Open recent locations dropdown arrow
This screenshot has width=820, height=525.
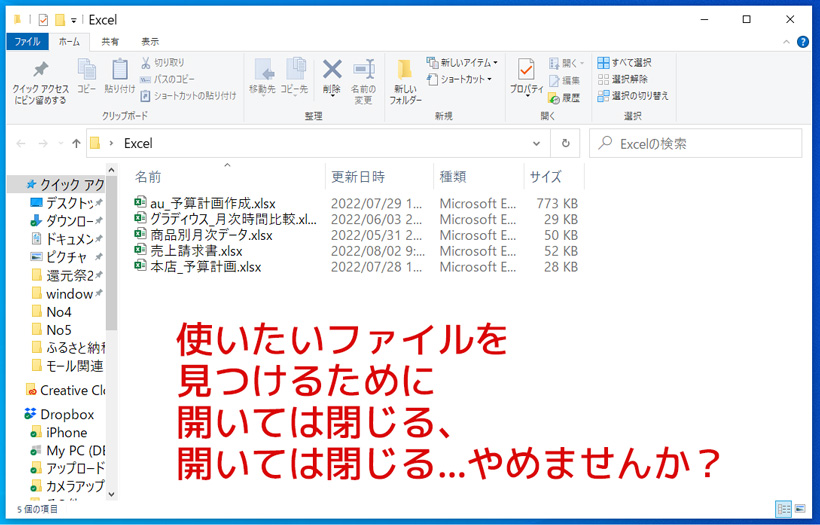pyautogui.click(x=61, y=143)
